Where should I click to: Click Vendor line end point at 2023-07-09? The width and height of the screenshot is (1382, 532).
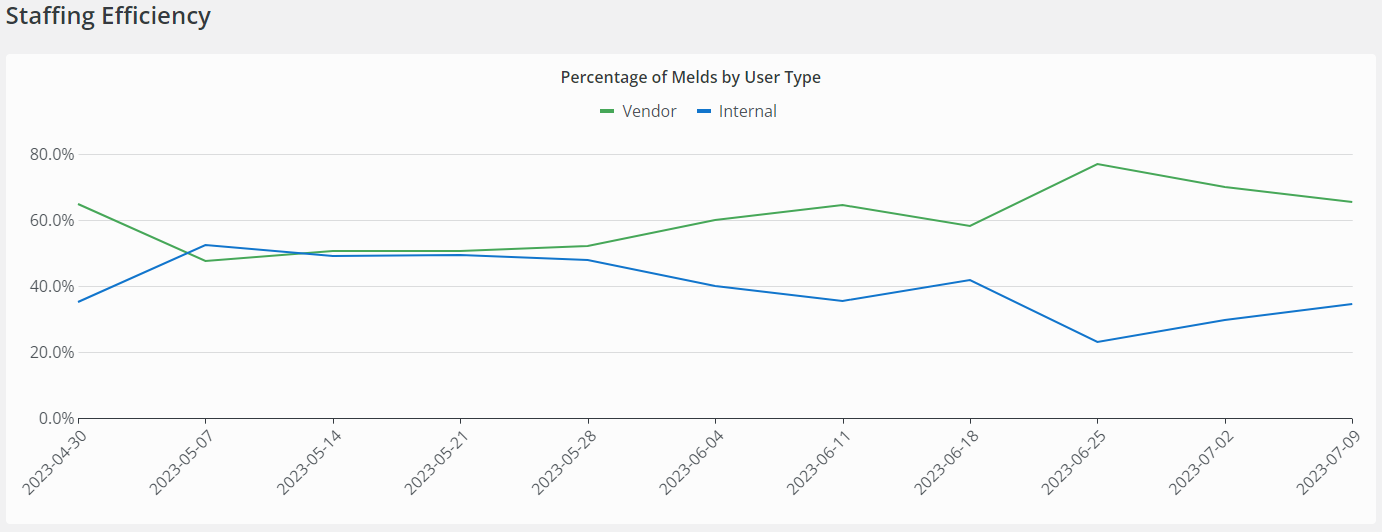tap(1352, 202)
